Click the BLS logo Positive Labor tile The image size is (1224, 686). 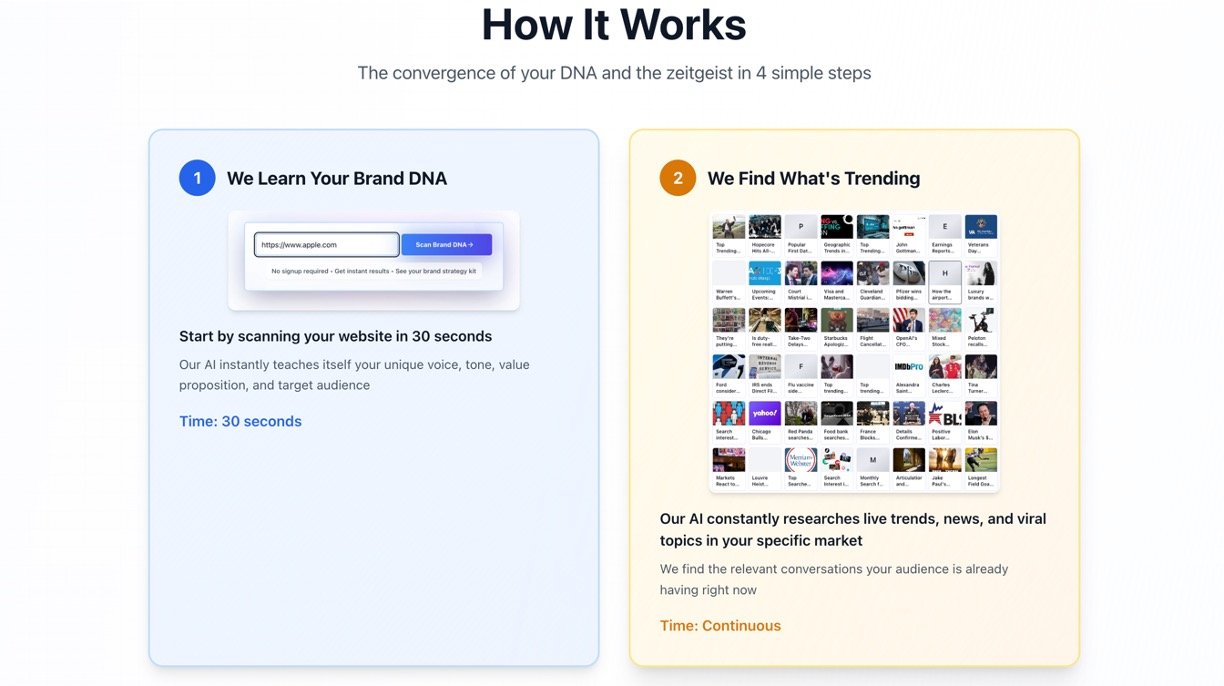tap(945, 414)
